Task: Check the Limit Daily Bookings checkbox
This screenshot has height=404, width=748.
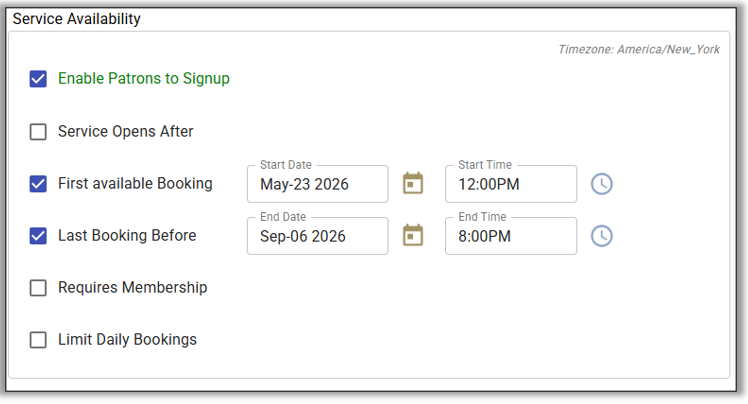Action: [38, 340]
